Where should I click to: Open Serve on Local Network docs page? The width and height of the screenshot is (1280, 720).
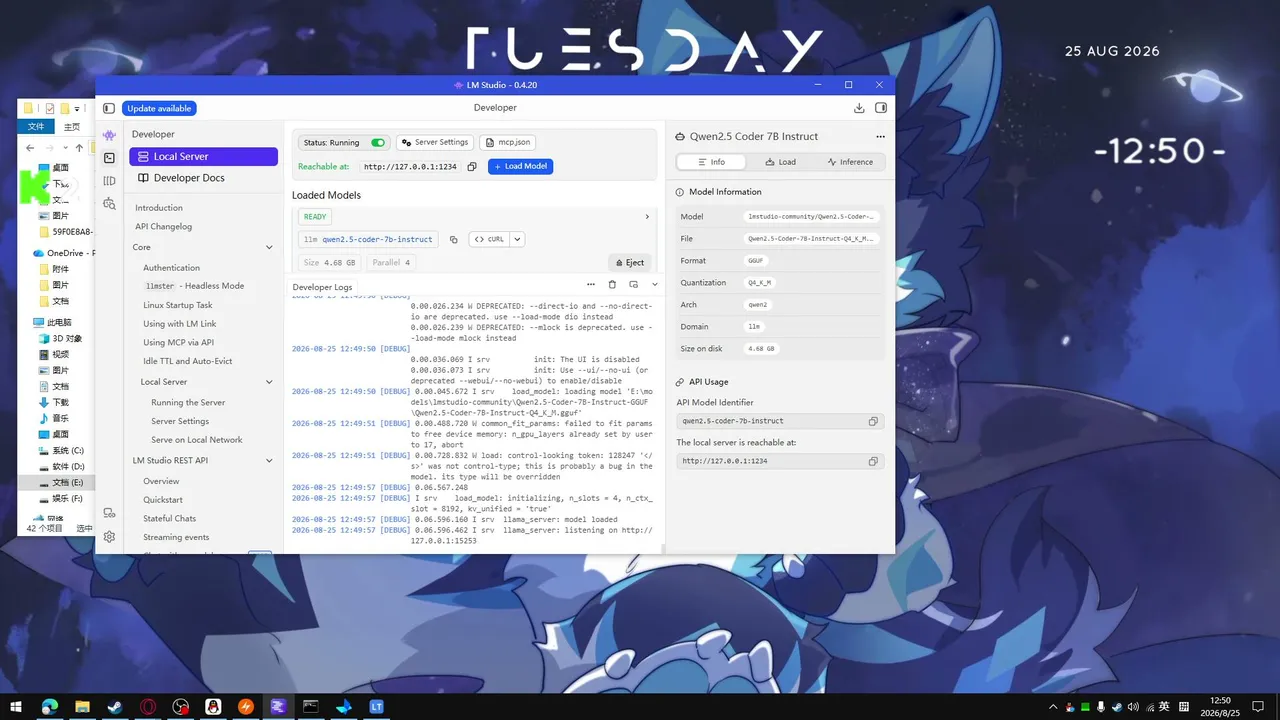point(197,440)
